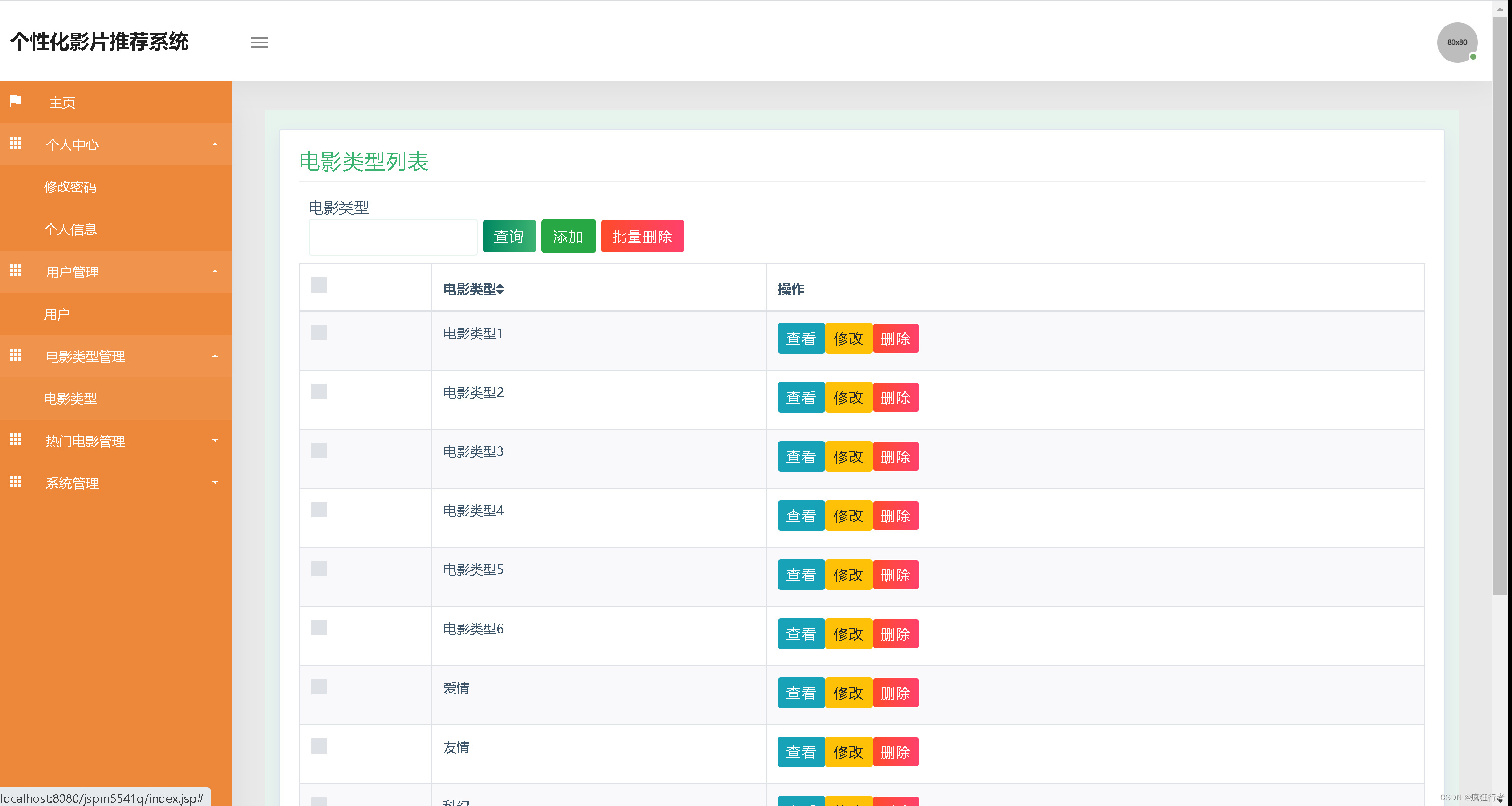Click the red 批量删除 button
The height and width of the screenshot is (806, 1512).
pos(642,236)
